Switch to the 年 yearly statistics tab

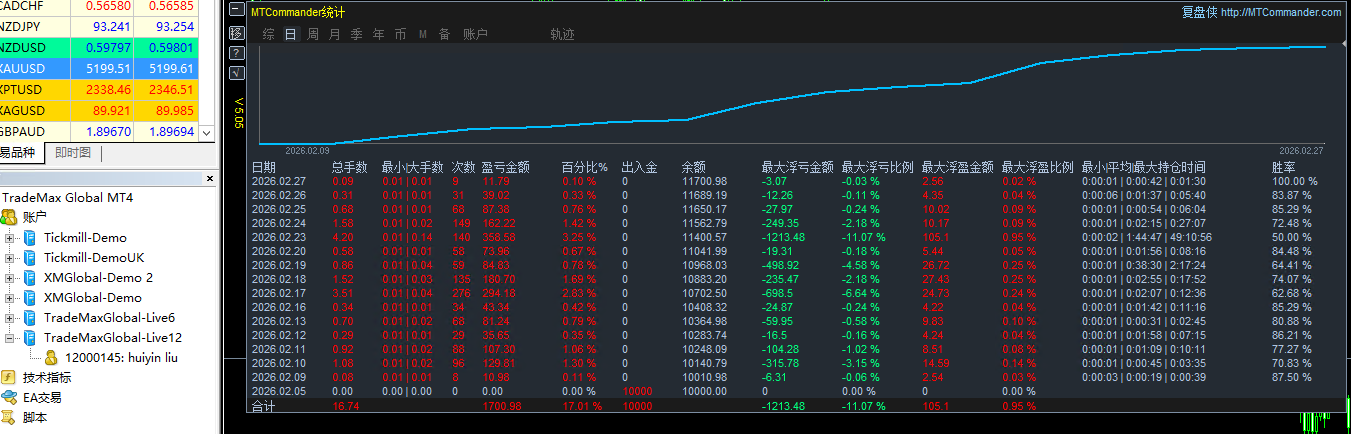point(378,34)
